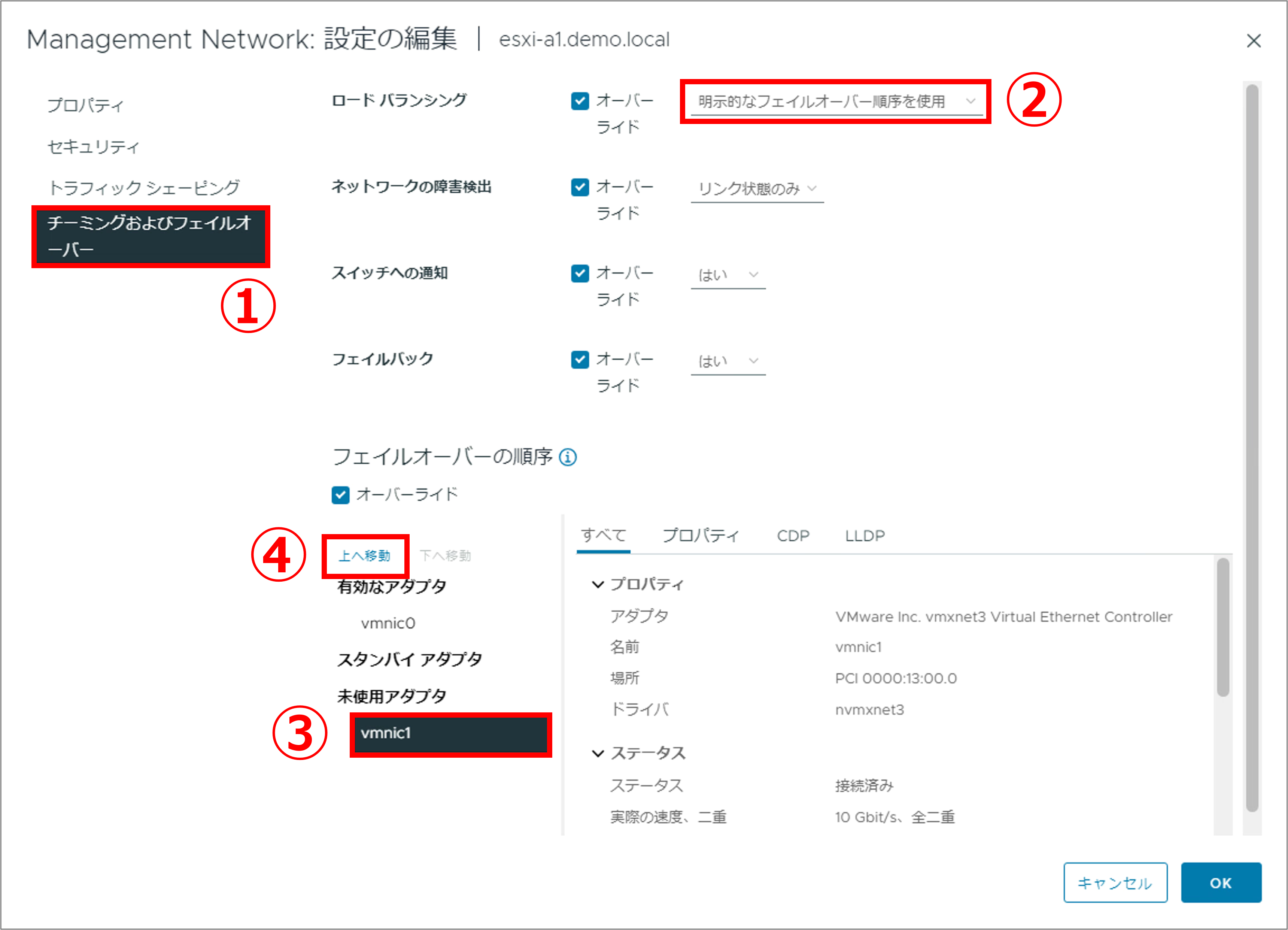
Task: Confirm with the OK button
Action: pyautogui.click(x=1221, y=882)
